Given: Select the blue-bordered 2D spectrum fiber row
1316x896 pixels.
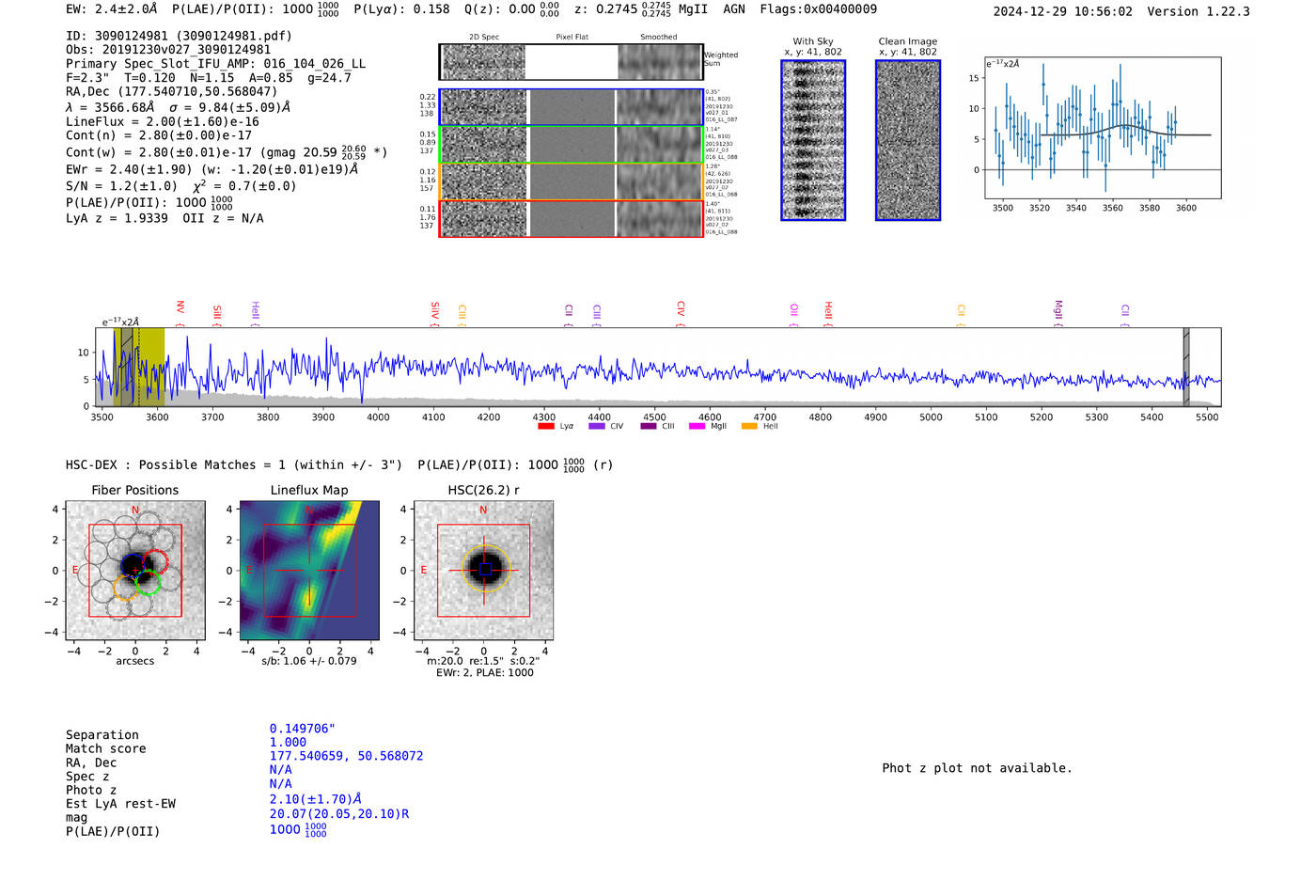Looking at the screenshot, I should tap(571, 107).
